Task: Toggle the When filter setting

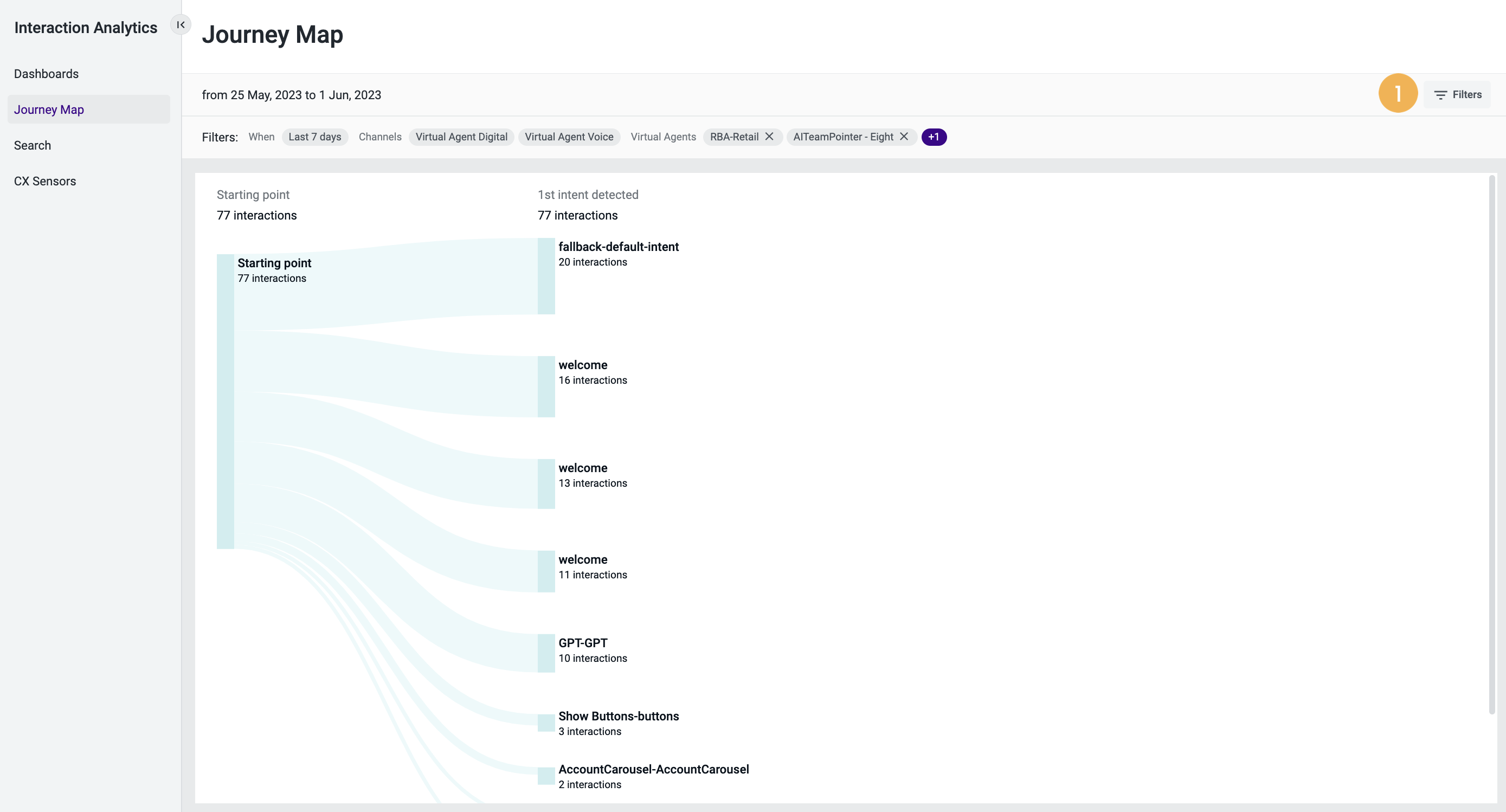Action: coord(261,137)
